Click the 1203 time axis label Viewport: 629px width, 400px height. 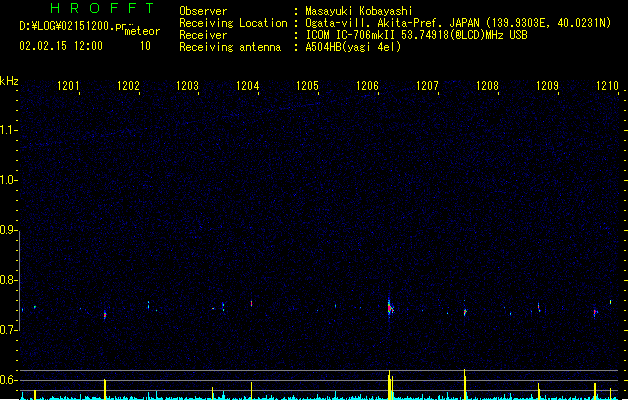[188, 86]
